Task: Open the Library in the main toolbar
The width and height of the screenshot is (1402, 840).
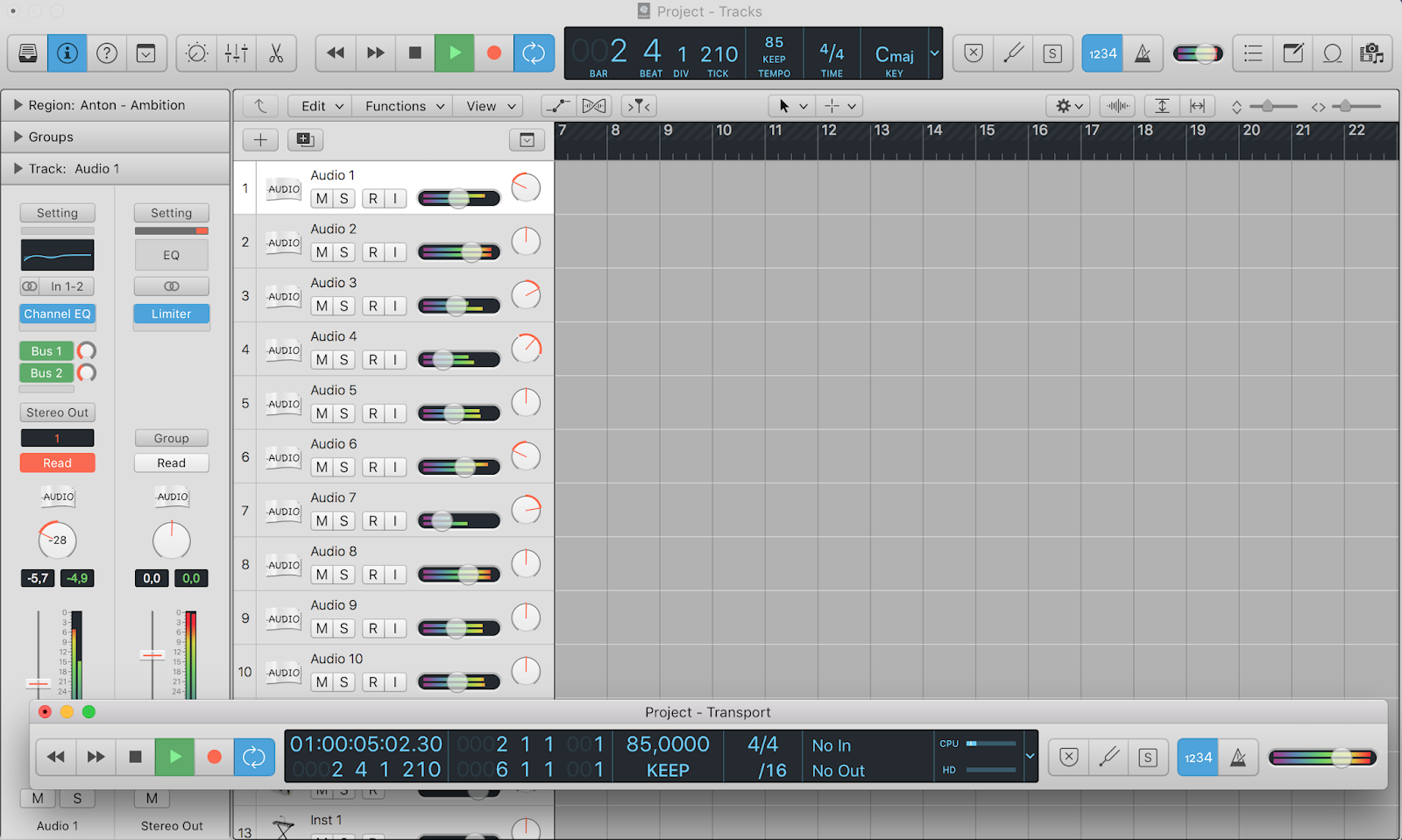Action: click(x=28, y=53)
